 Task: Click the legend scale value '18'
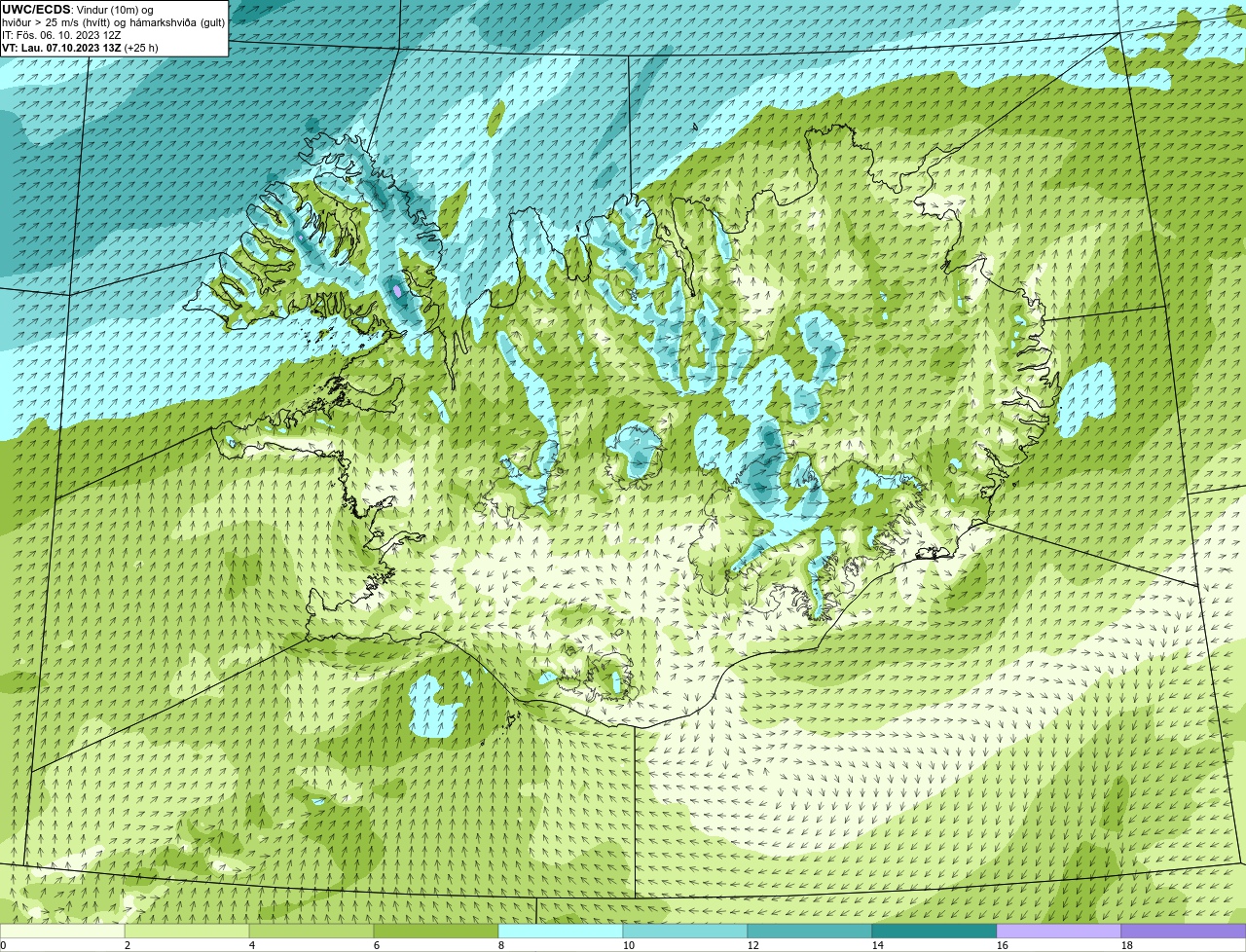click(x=1127, y=945)
